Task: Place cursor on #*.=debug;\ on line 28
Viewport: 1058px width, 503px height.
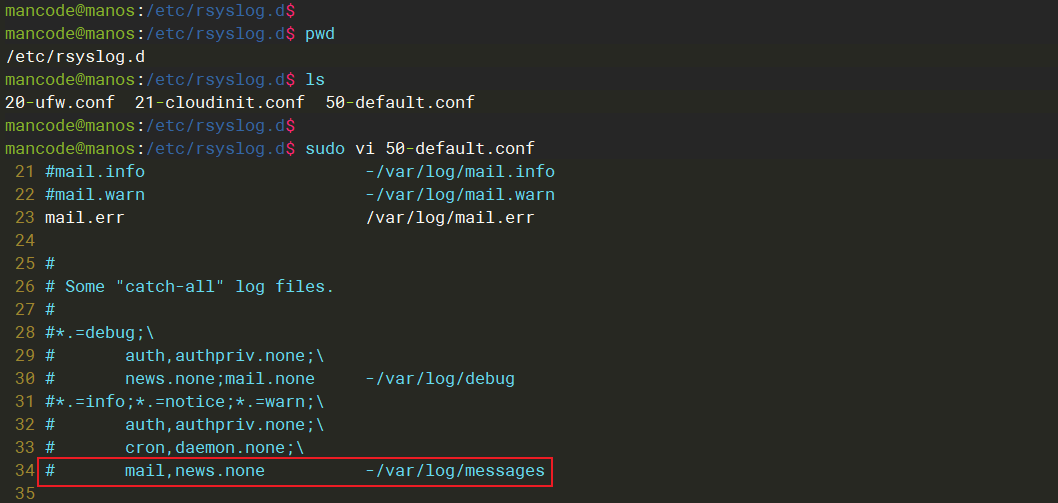Action: point(99,332)
